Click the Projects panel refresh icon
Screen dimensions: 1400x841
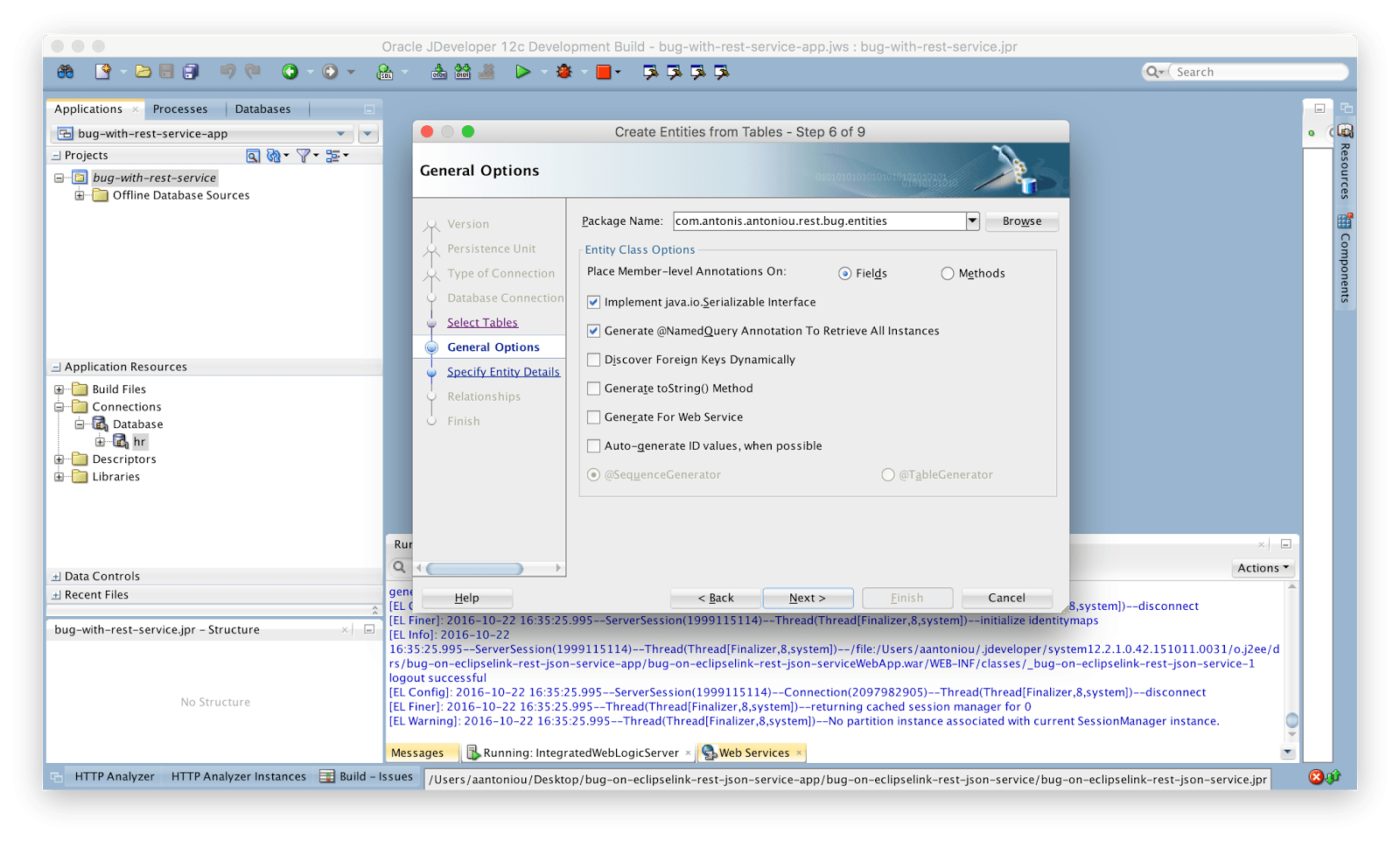click(274, 156)
